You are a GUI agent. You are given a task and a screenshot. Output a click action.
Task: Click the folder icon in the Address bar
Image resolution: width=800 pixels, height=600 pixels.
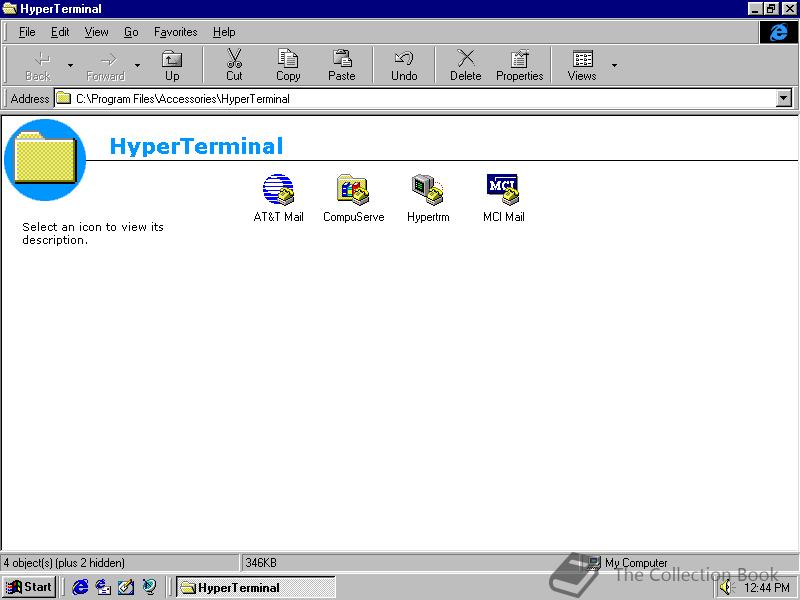(x=64, y=98)
